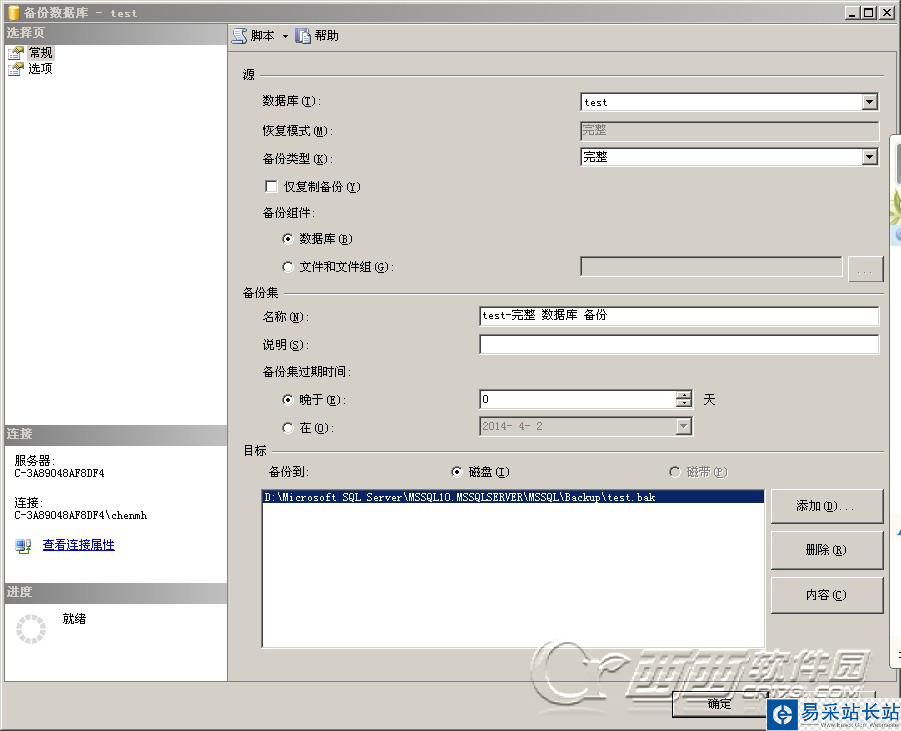This screenshot has width=901, height=731.
Task: Expand the 备份类型 dropdown
Action: pyautogui.click(x=869, y=157)
